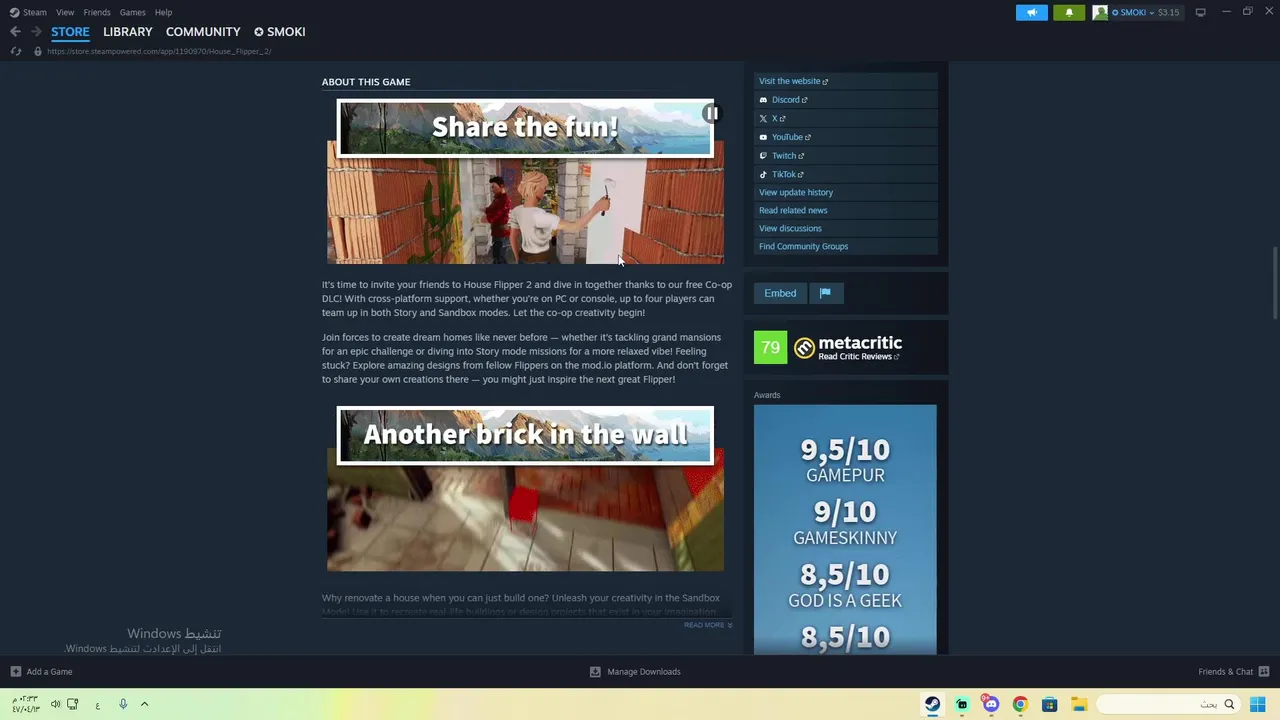
Task: Open notifications via the green bell button
Action: pyautogui.click(x=1069, y=12)
